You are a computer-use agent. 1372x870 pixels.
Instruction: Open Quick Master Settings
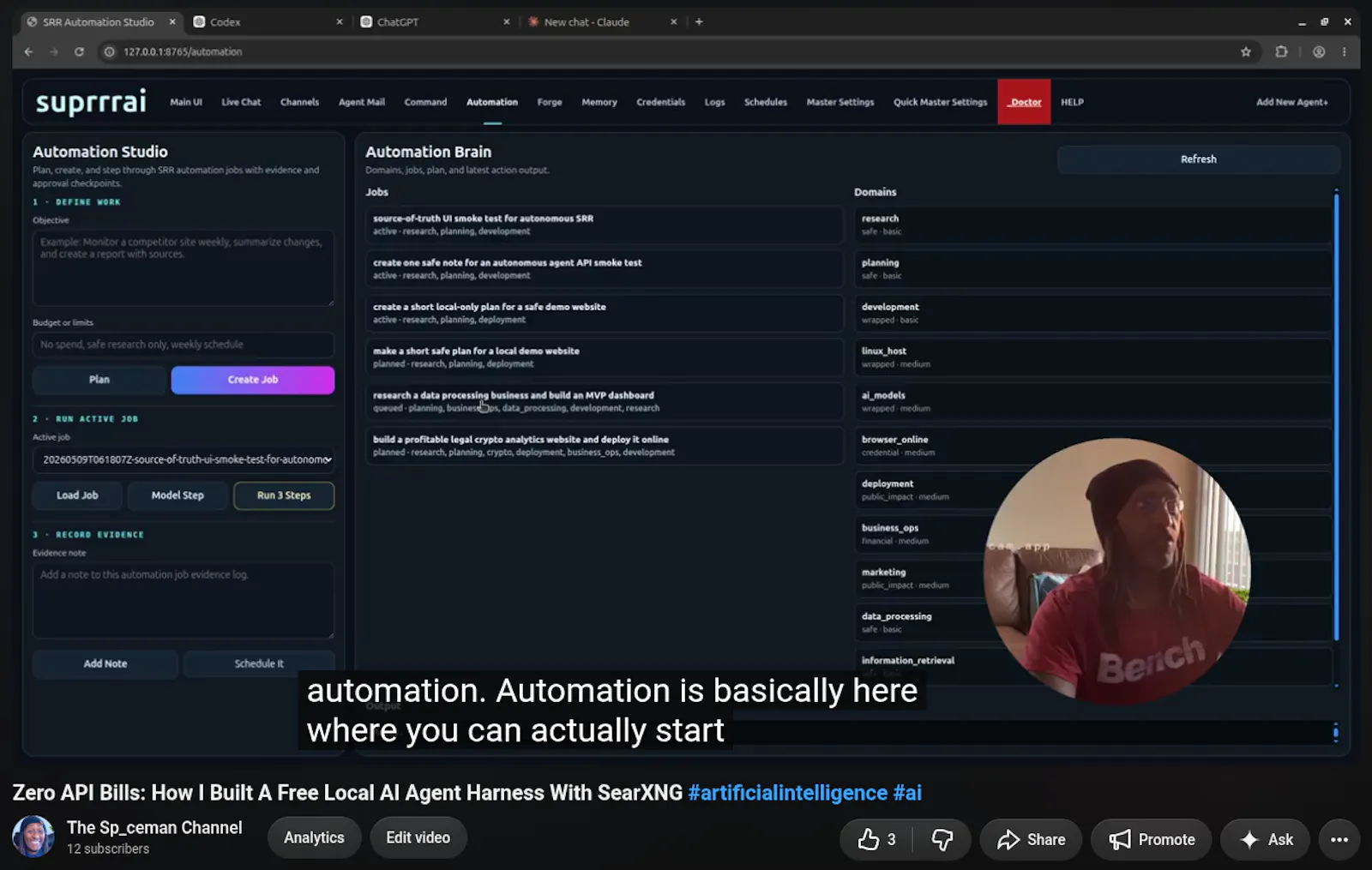click(940, 102)
